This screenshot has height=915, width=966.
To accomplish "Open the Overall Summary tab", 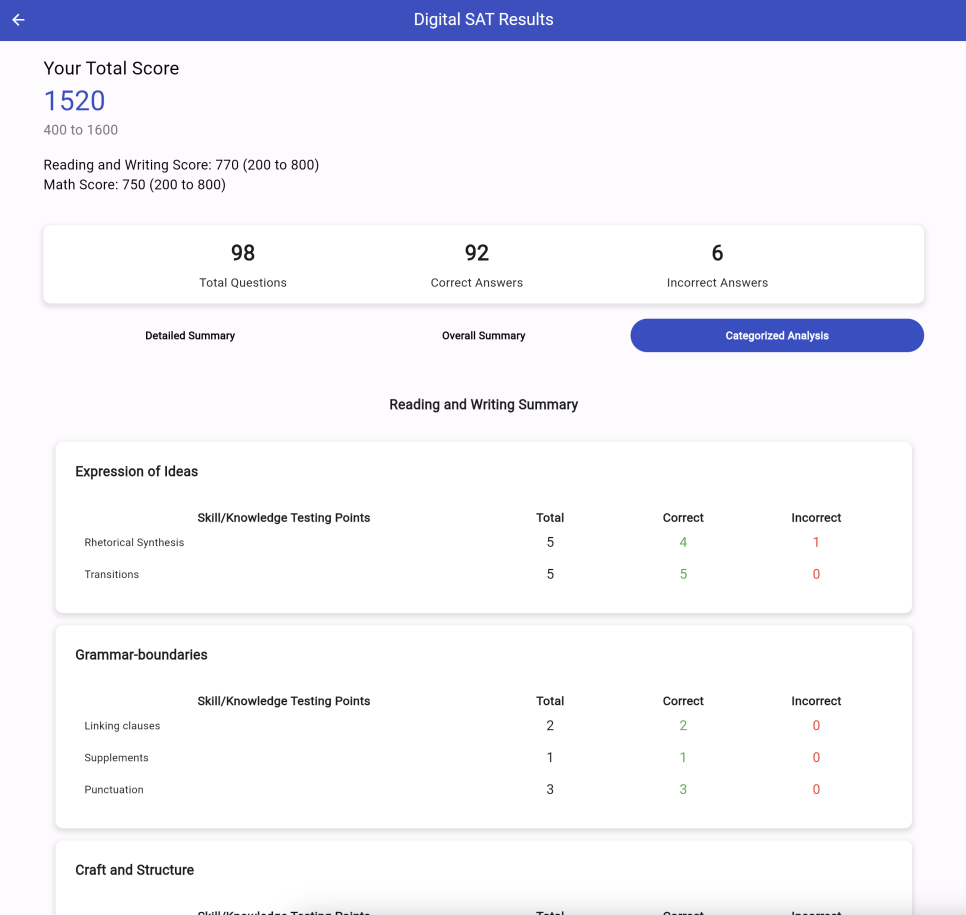I will [x=483, y=336].
